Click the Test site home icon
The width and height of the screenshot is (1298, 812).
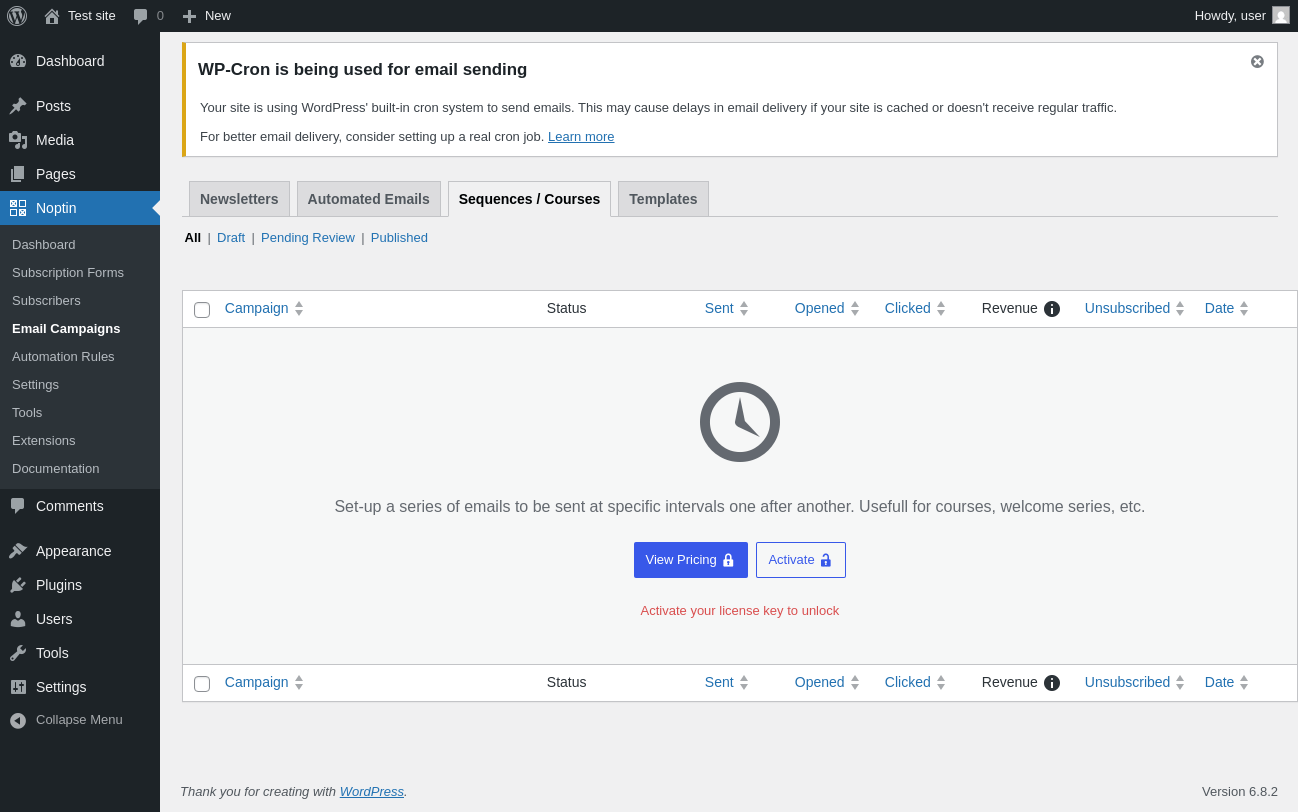[52, 16]
